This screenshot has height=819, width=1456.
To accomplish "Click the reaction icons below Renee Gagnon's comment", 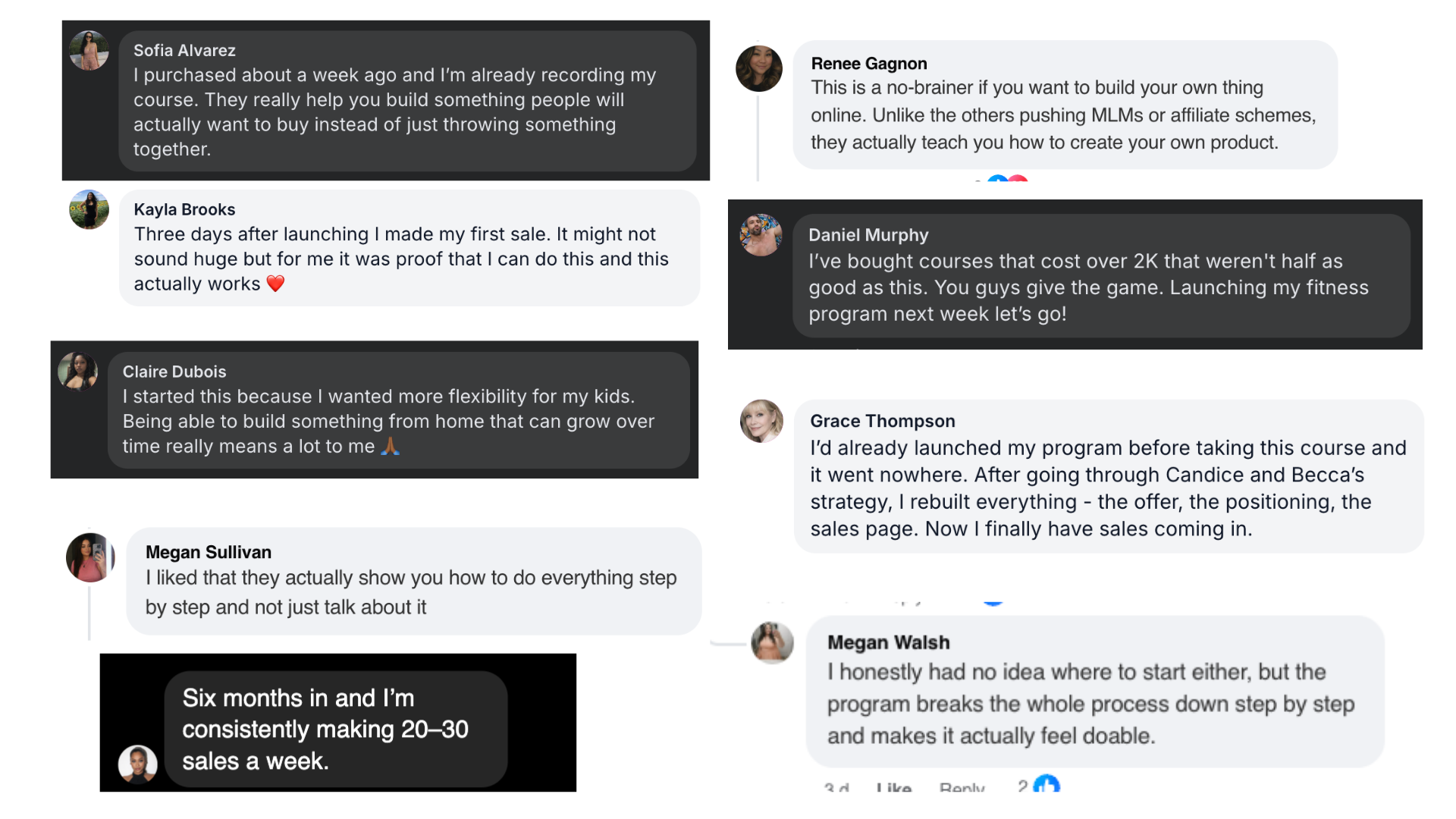I will [x=1007, y=178].
